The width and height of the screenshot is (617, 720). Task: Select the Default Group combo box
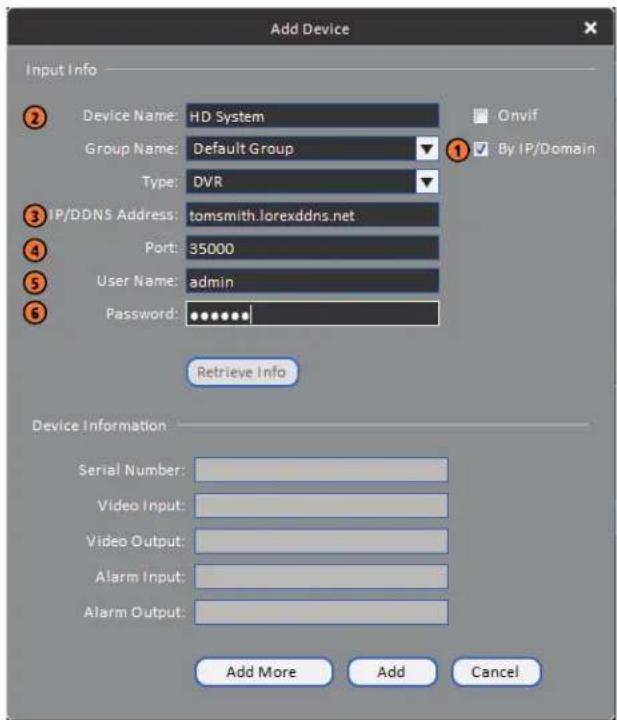coord(312,149)
